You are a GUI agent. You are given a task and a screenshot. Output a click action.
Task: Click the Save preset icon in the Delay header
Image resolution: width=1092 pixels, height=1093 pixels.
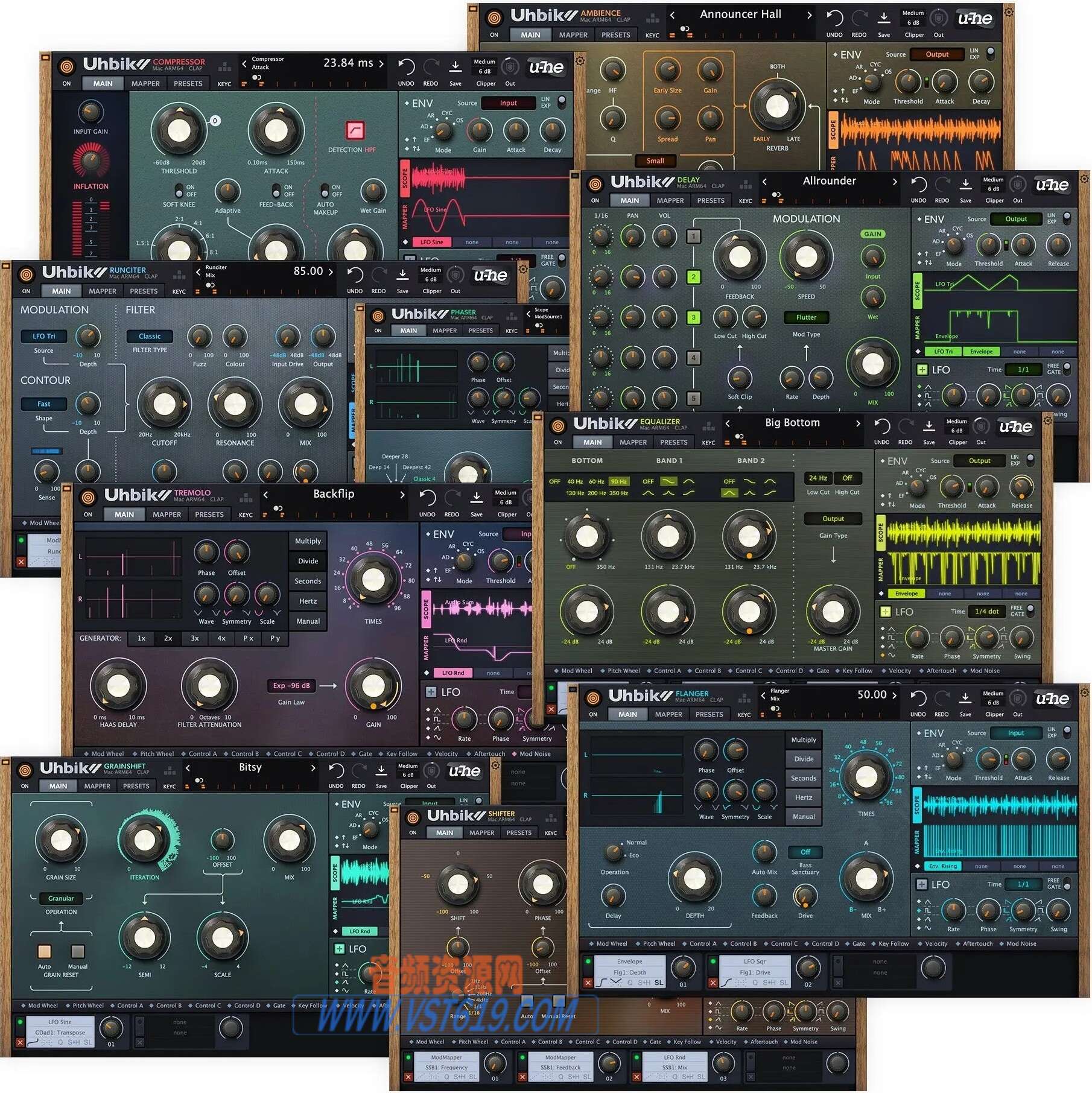pyautogui.click(x=966, y=186)
